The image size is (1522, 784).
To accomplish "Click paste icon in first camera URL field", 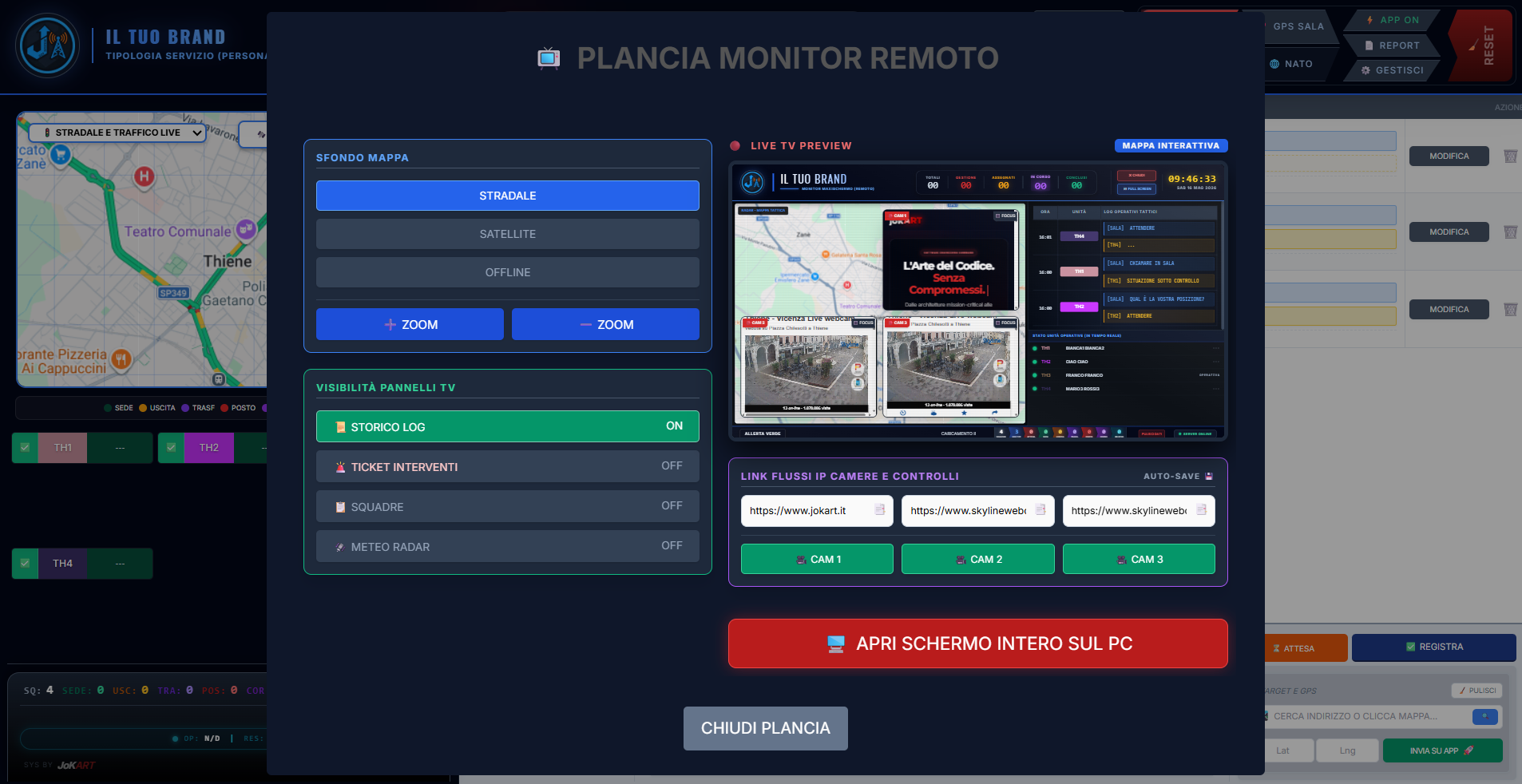I will (x=880, y=510).
